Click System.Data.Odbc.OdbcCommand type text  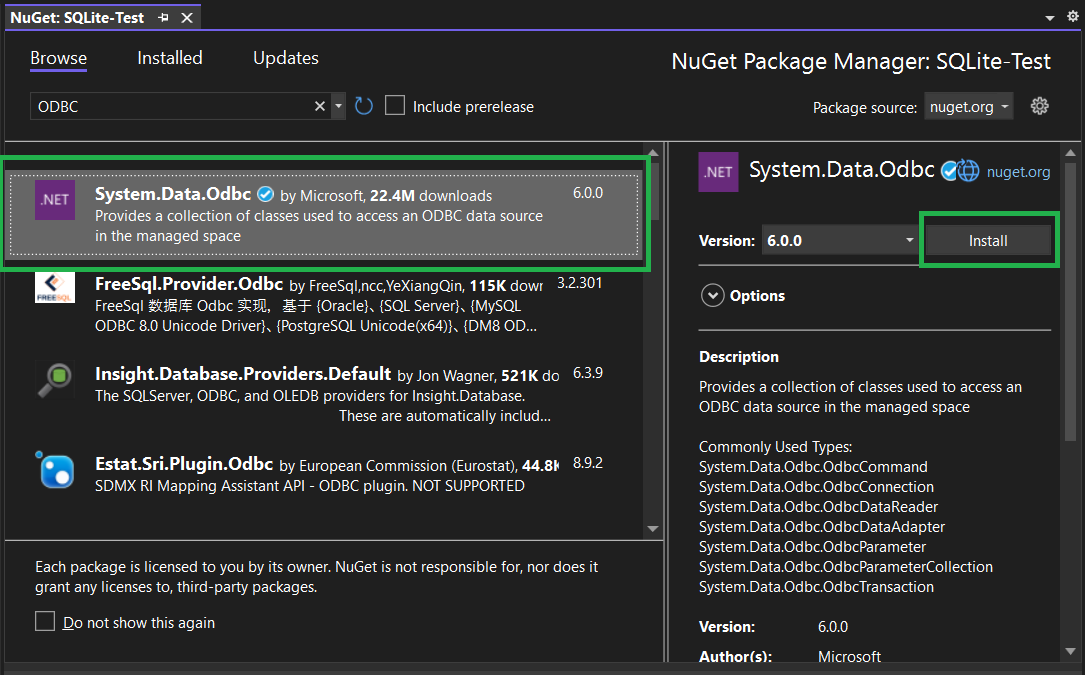(813, 467)
